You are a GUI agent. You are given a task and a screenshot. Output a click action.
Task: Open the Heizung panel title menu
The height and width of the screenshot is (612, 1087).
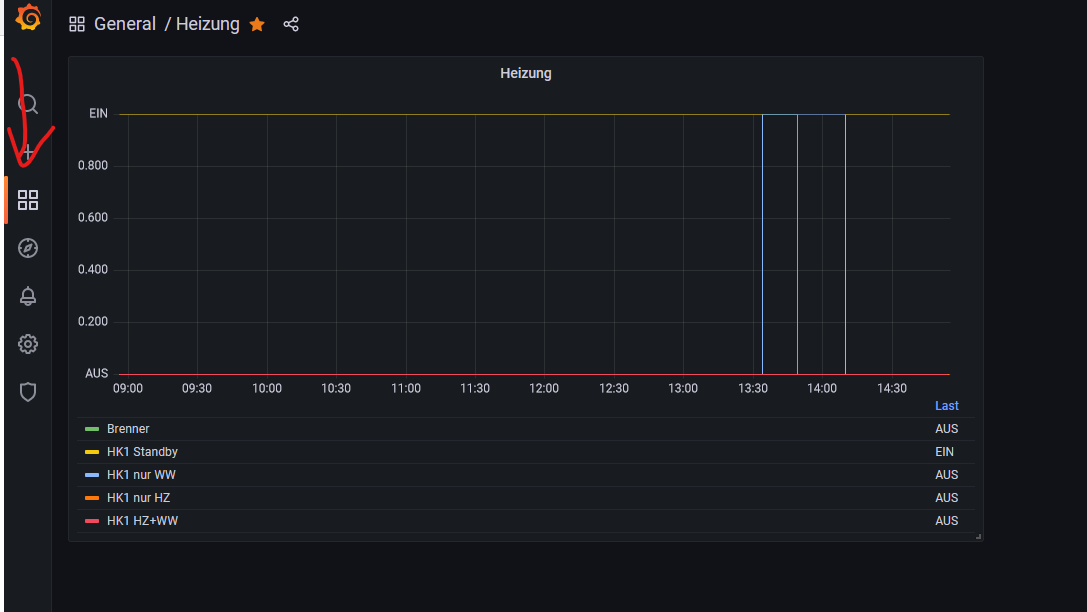click(x=525, y=73)
